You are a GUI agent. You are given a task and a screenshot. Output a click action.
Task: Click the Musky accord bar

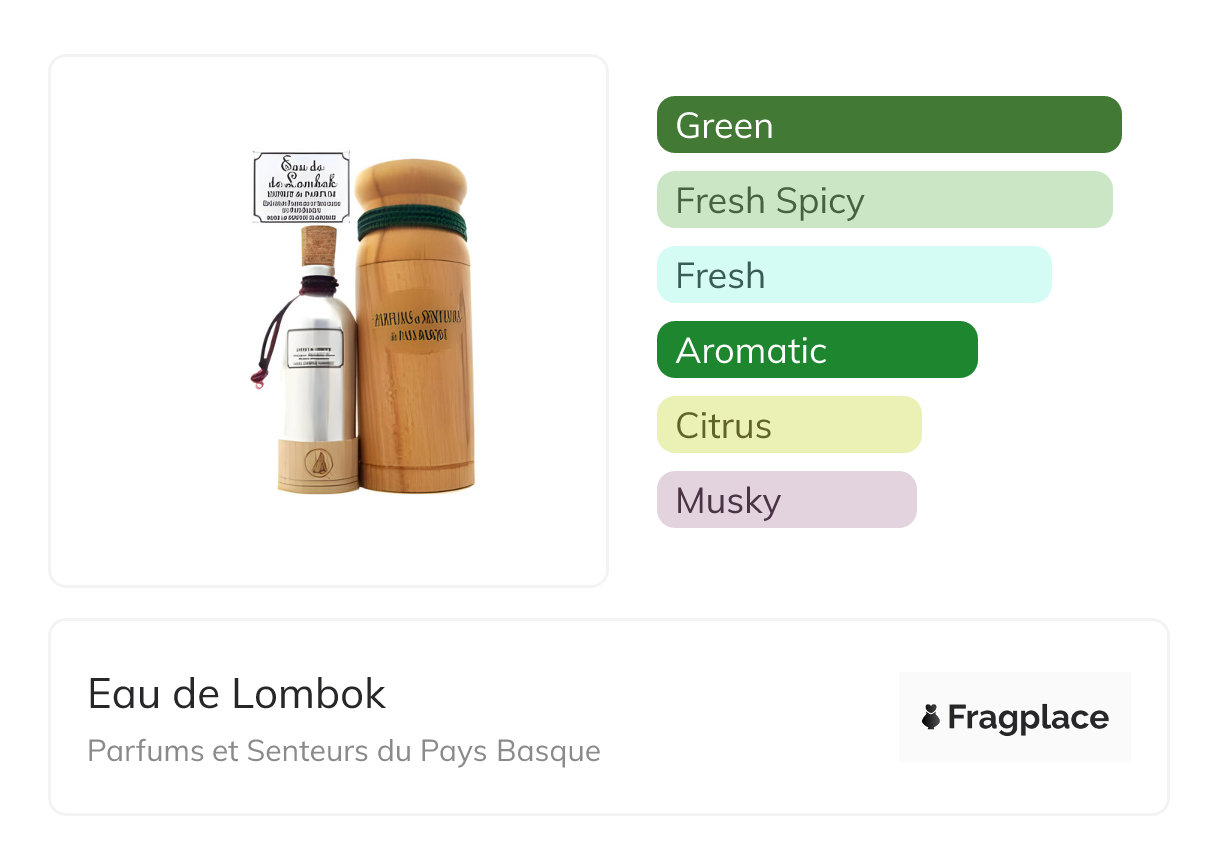pos(786,500)
